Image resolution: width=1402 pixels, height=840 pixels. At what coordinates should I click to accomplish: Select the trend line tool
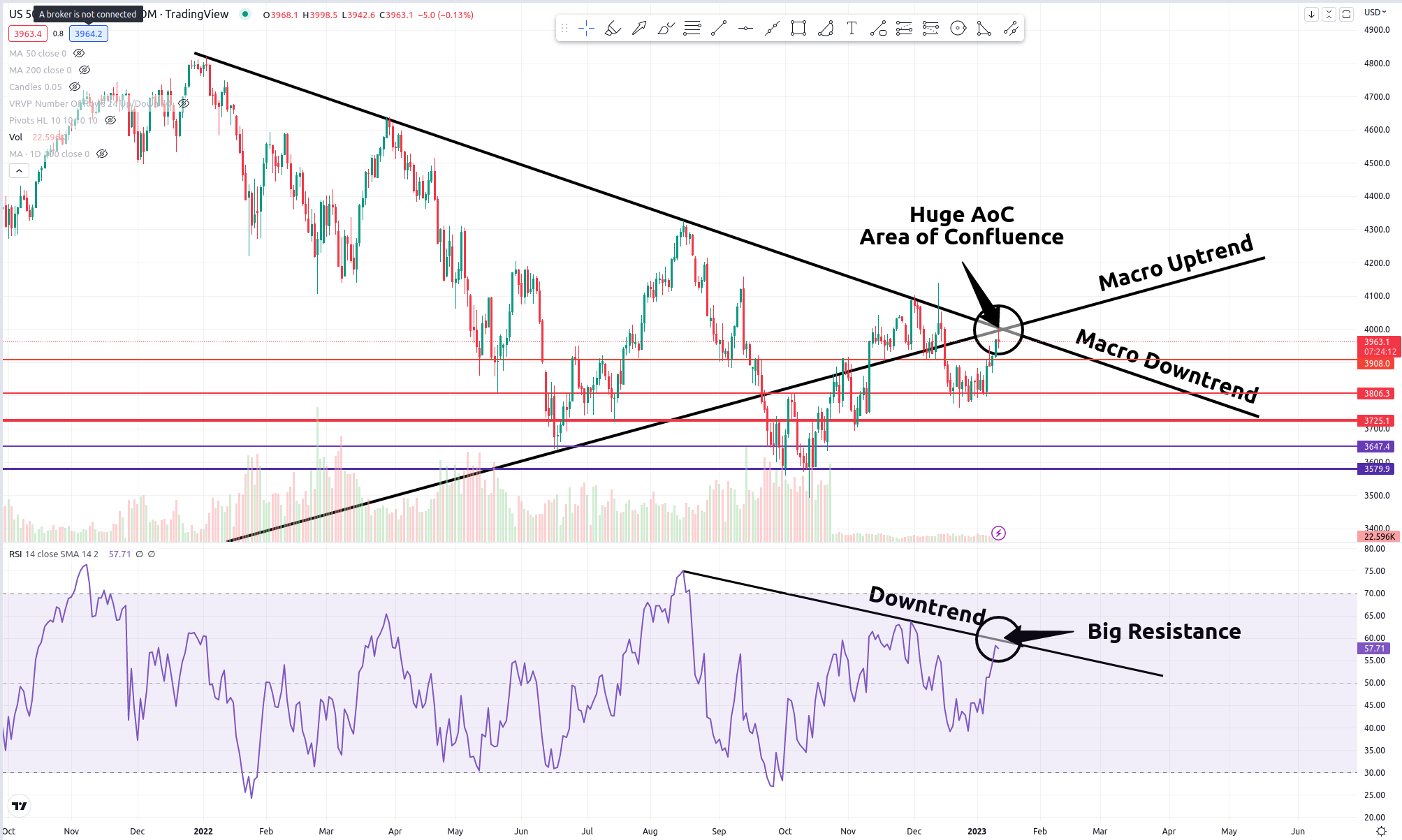(719, 29)
